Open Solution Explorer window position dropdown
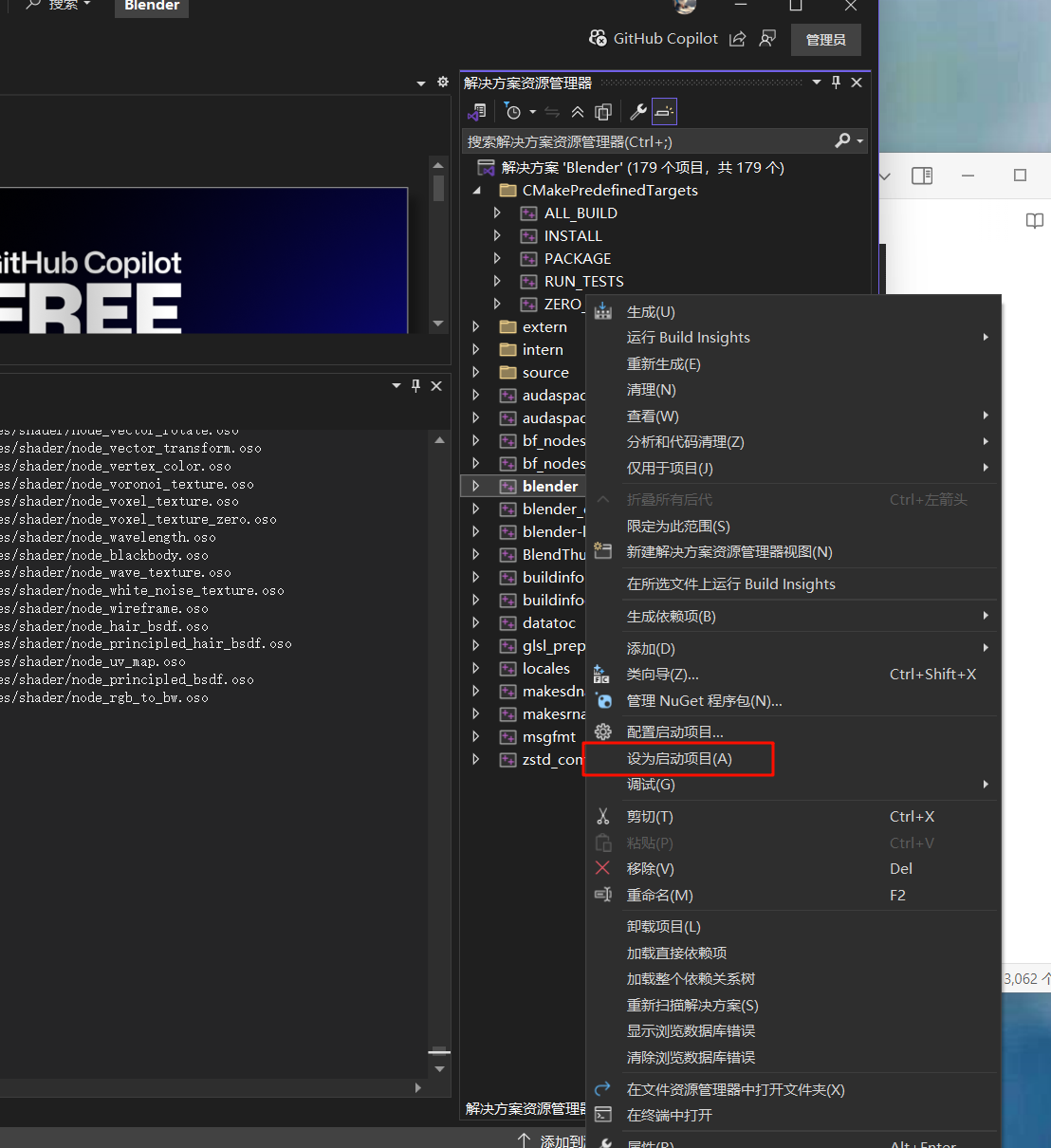 click(816, 83)
